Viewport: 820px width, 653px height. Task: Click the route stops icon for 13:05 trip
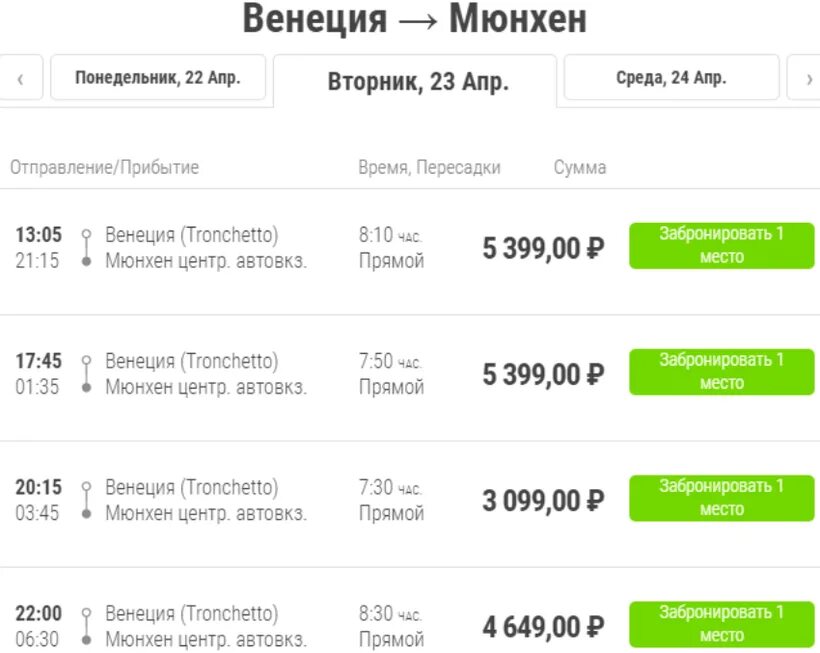coord(86,248)
